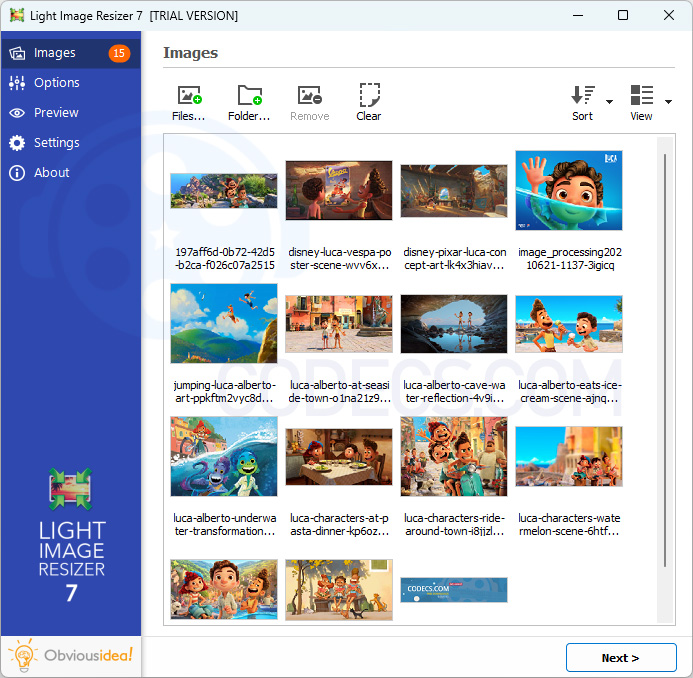Open the About section in sidebar
Viewport: 693px width, 678px height.
pos(71,172)
